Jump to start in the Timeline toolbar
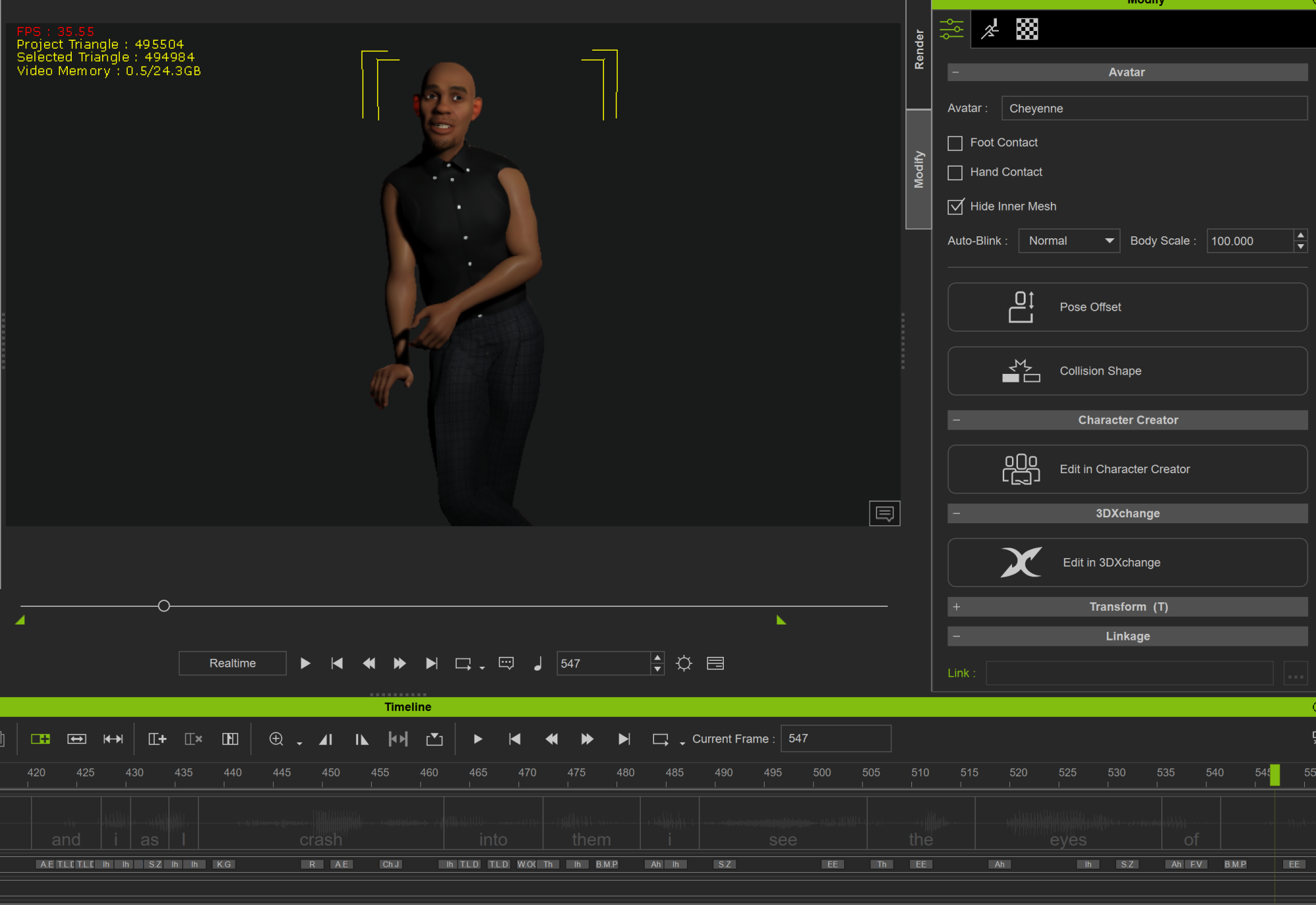 (515, 739)
